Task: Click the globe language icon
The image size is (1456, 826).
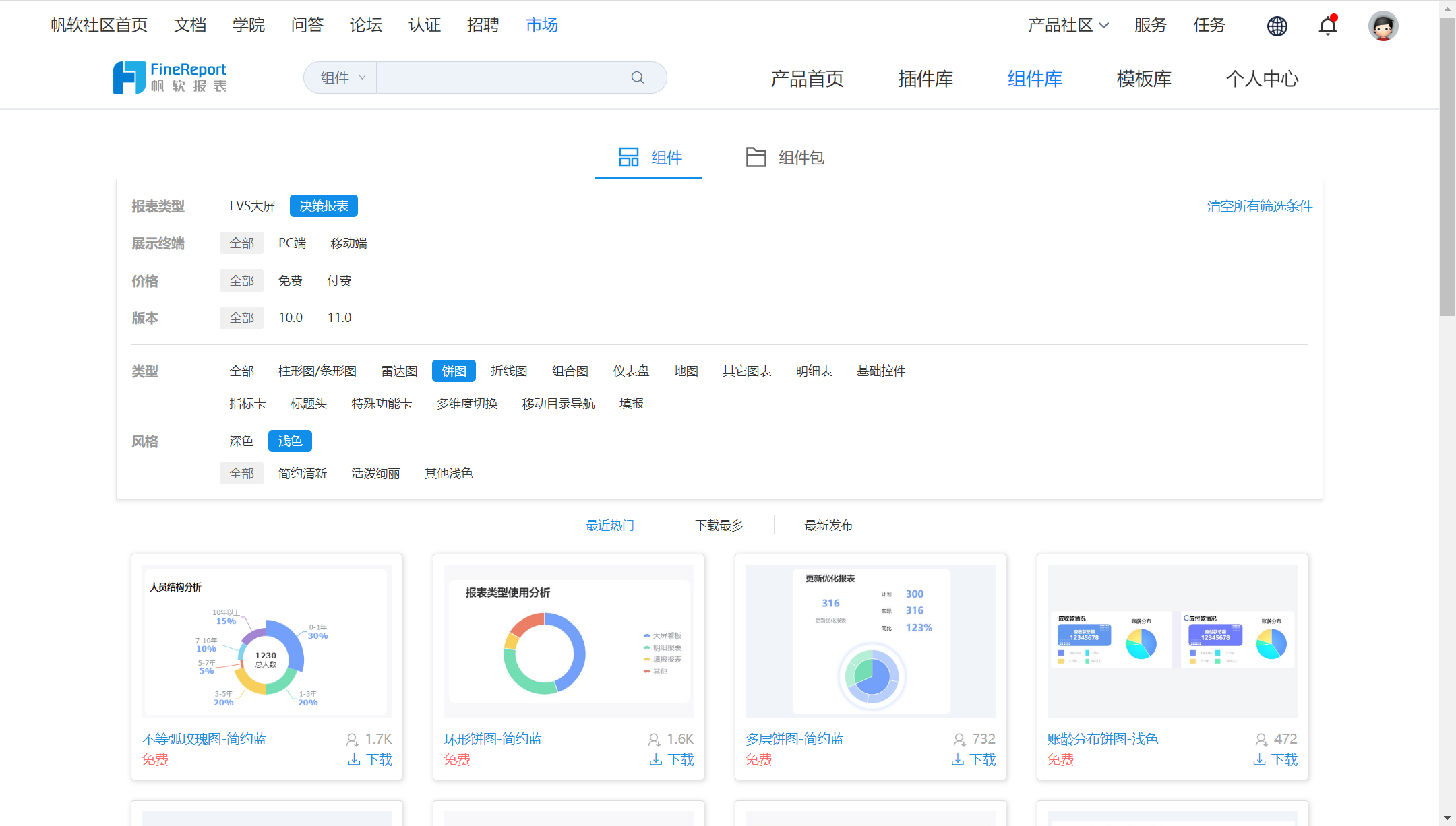Action: [x=1277, y=26]
